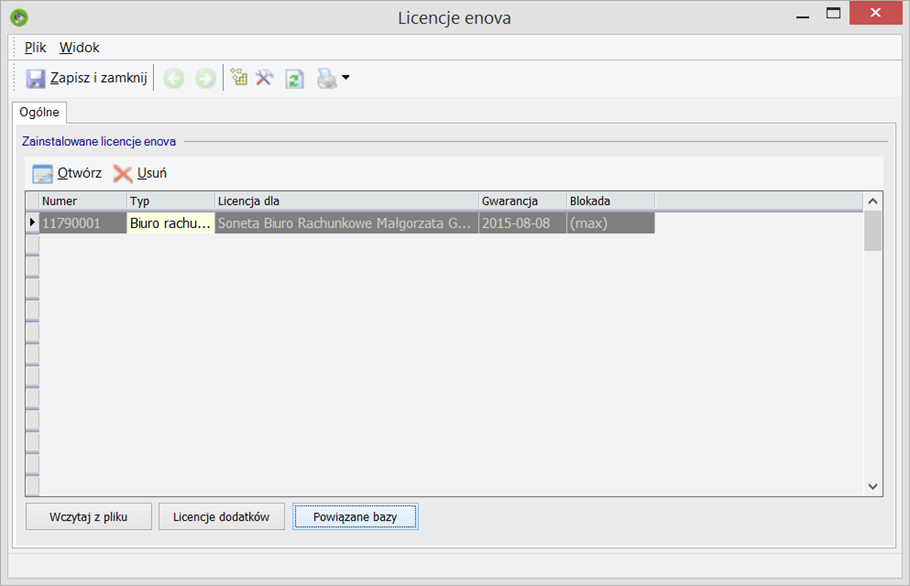The height and width of the screenshot is (586, 910).
Task: Click the enova app icon in title bar
Action: (x=19, y=17)
